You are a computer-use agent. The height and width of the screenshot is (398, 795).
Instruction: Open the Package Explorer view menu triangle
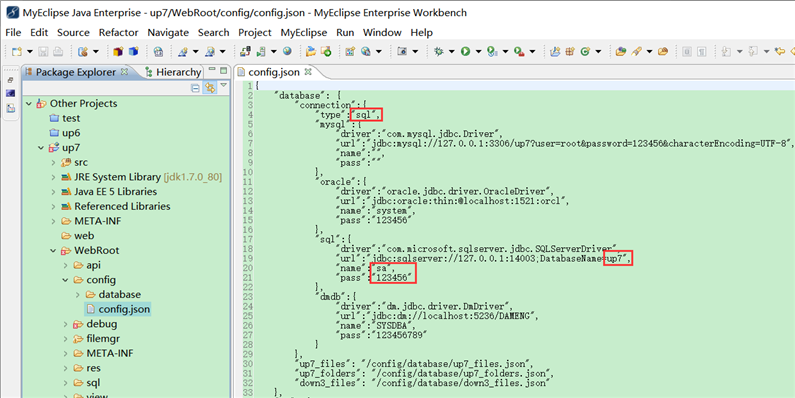(223, 86)
